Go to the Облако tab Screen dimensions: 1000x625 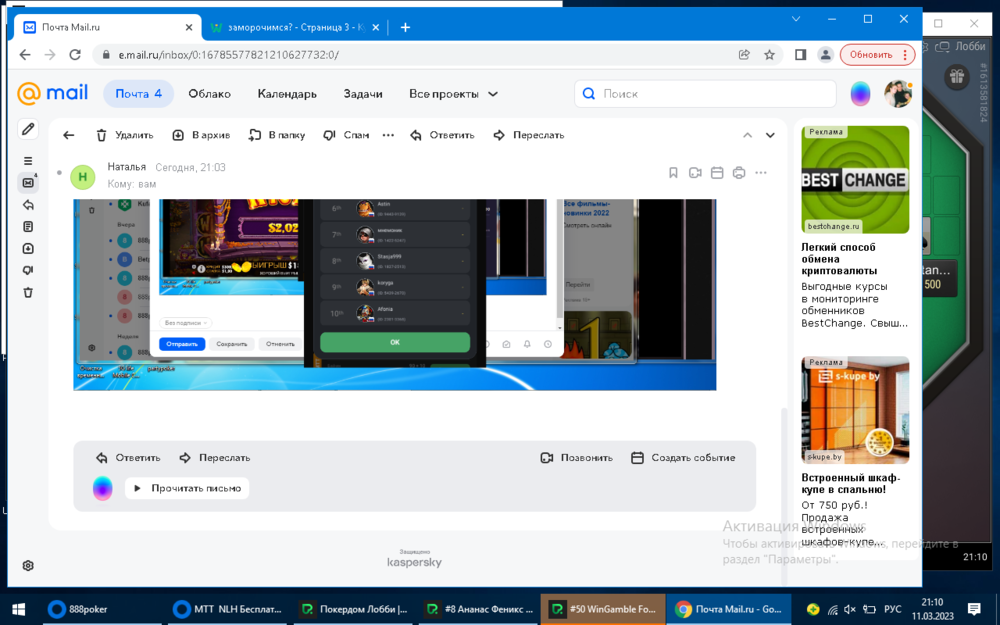(209, 94)
